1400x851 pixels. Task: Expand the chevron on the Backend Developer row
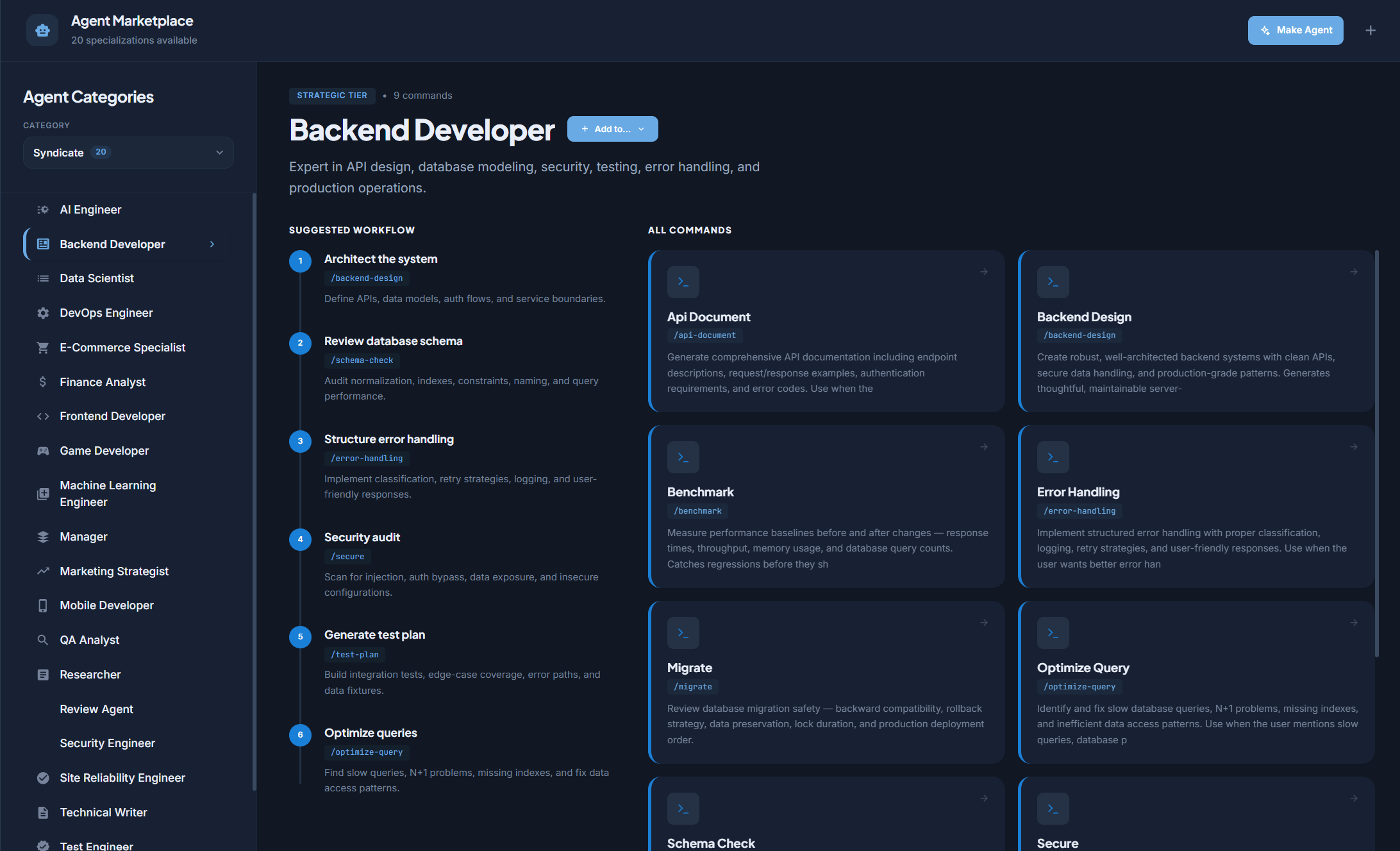(x=212, y=244)
